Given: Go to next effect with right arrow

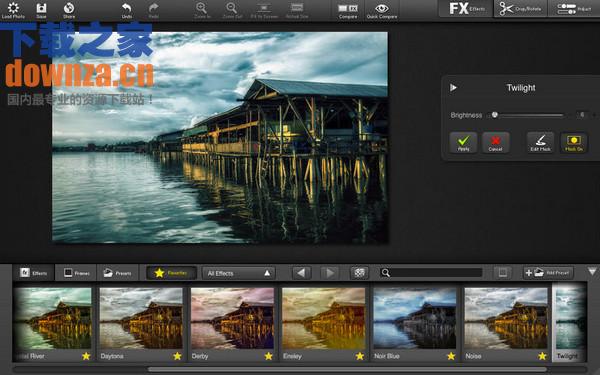Looking at the screenshot, I should (329, 273).
